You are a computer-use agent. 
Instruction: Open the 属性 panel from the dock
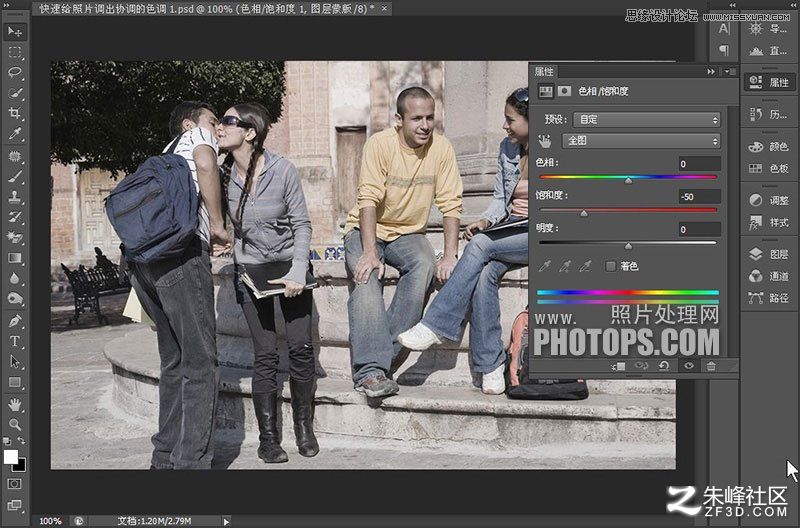pyautogui.click(x=769, y=82)
